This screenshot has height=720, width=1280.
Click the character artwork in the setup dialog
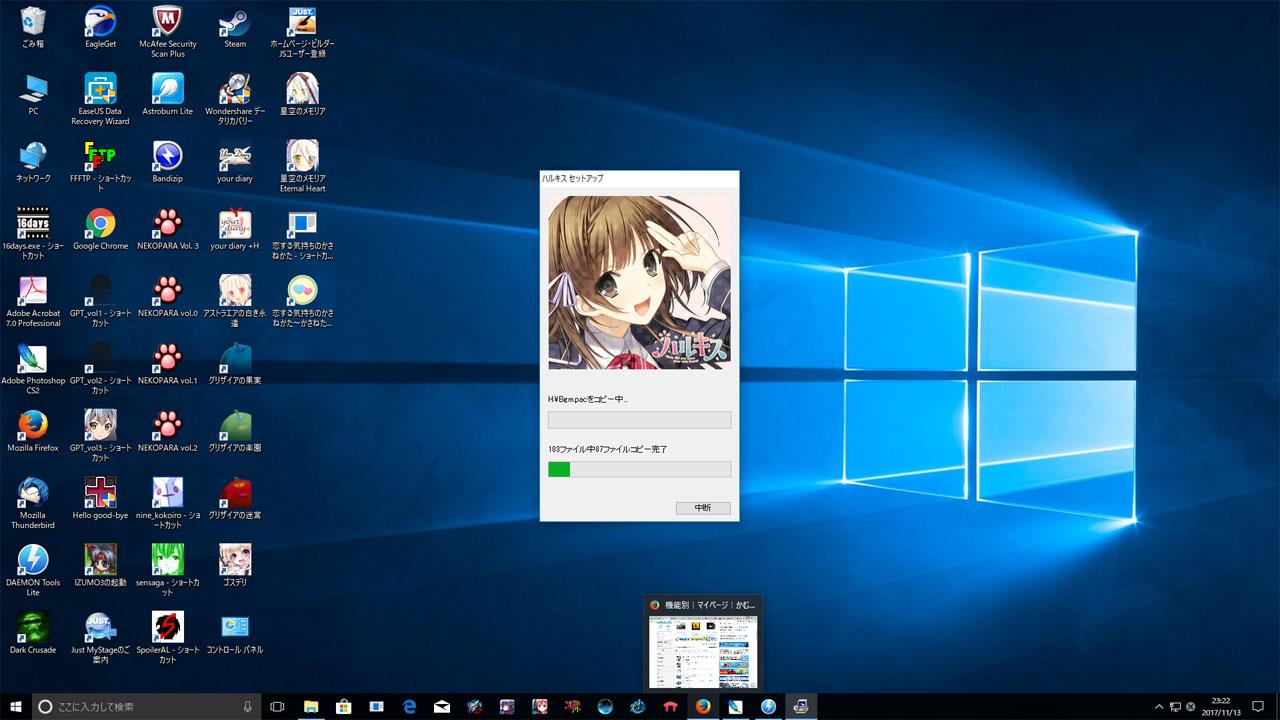[639, 282]
